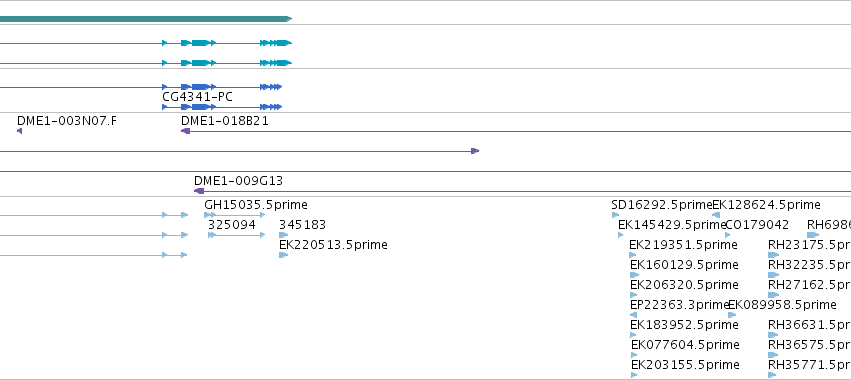The height and width of the screenshot is (380, 851).
Task: Click the RH23175.5pr label at the edge
Action: (x=809, y=245)
